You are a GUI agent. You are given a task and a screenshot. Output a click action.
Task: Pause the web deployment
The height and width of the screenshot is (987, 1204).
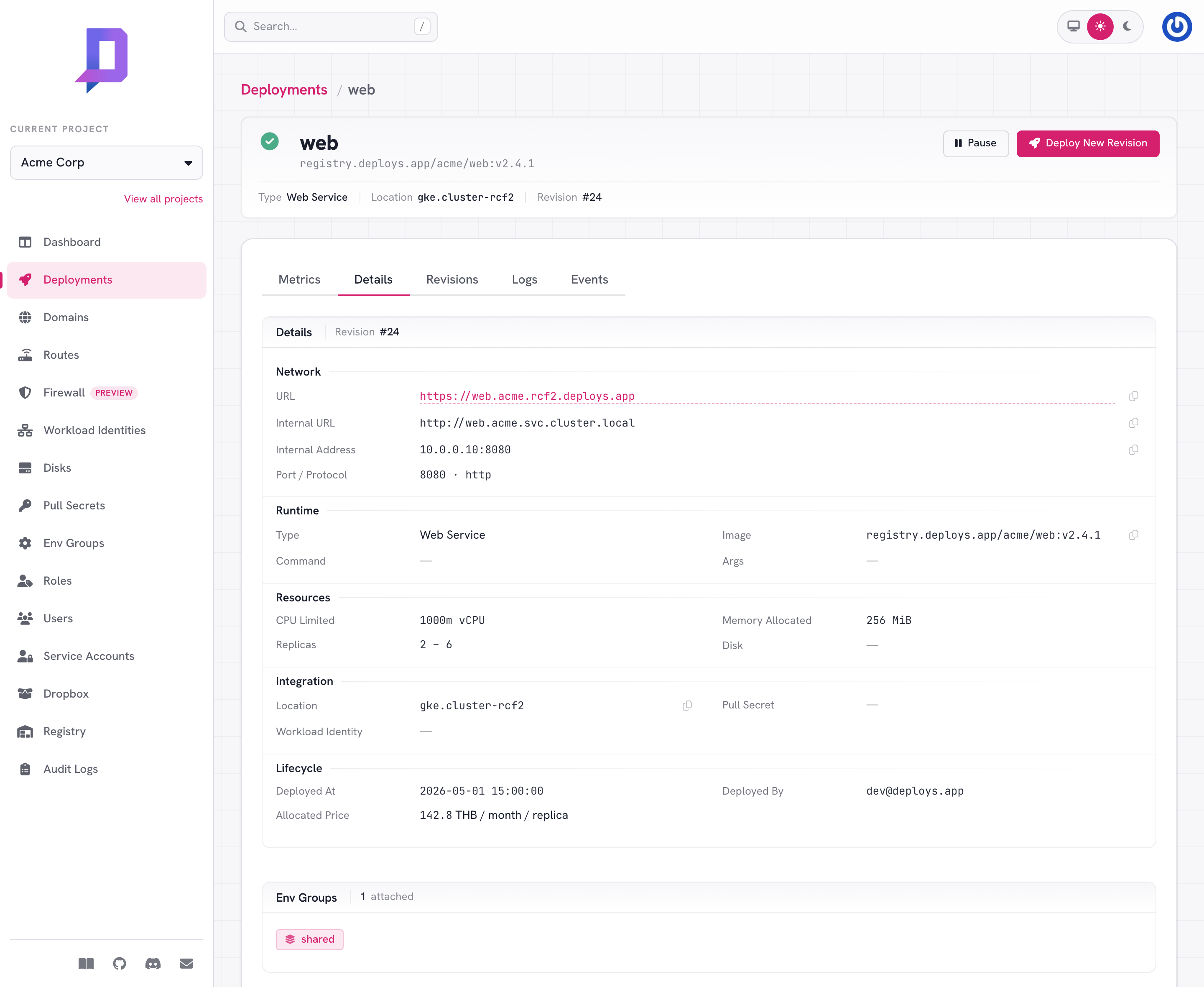tap(976, 143)
